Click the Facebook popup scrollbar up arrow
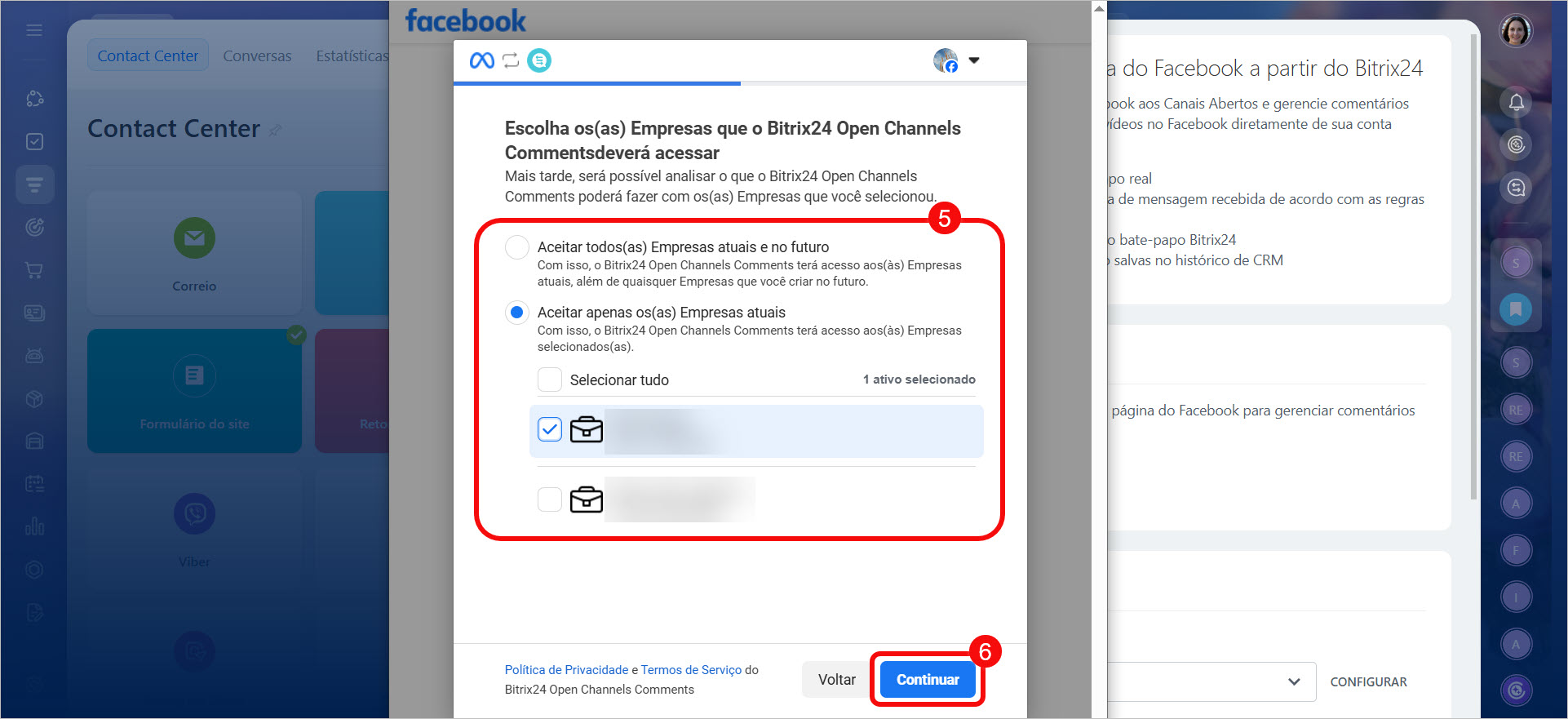Viewport: 1568px width, 719px height. [1099, 8]
